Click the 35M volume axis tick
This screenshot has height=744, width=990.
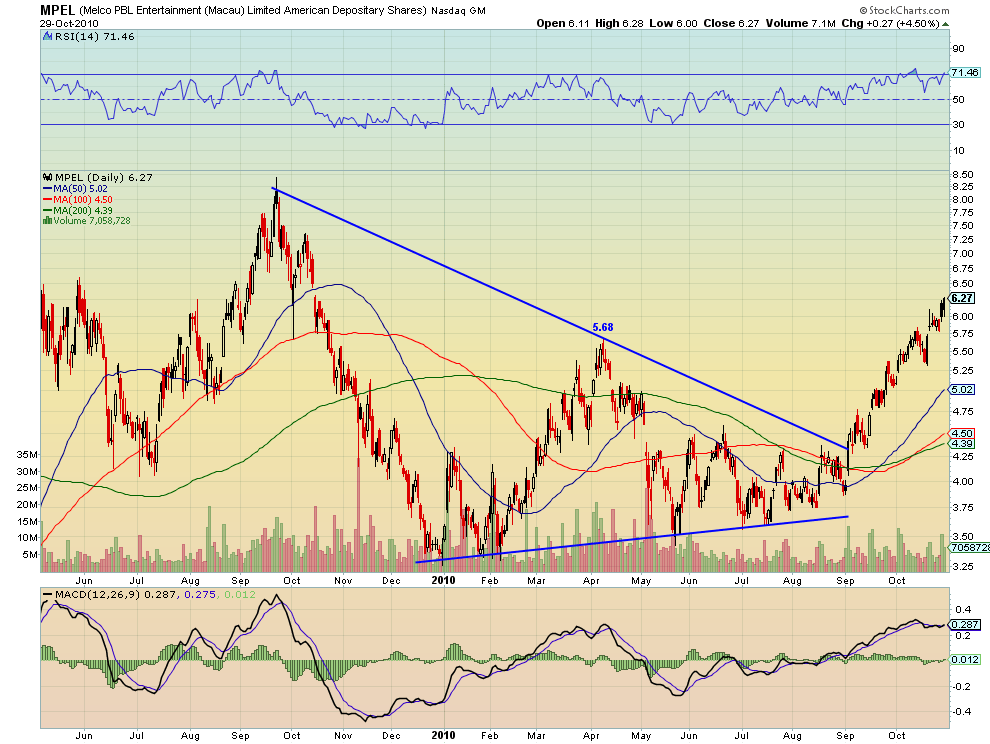[x=27, y=455]
